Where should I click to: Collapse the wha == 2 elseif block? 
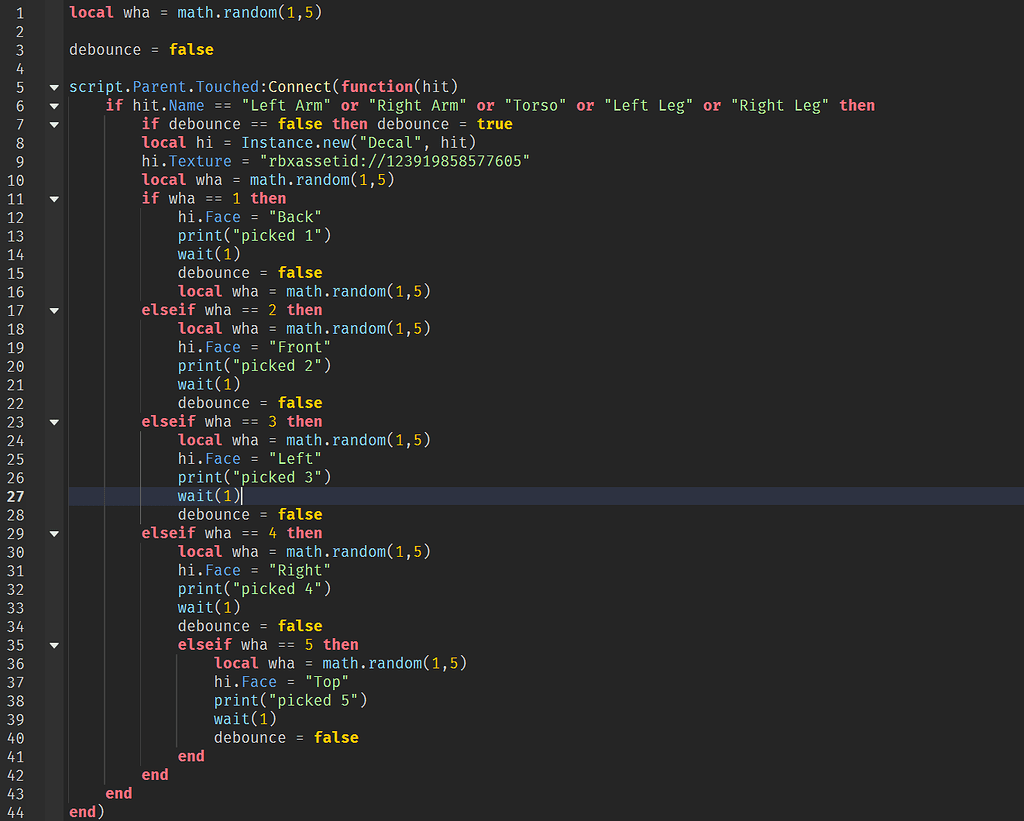(x=53, y=310)
